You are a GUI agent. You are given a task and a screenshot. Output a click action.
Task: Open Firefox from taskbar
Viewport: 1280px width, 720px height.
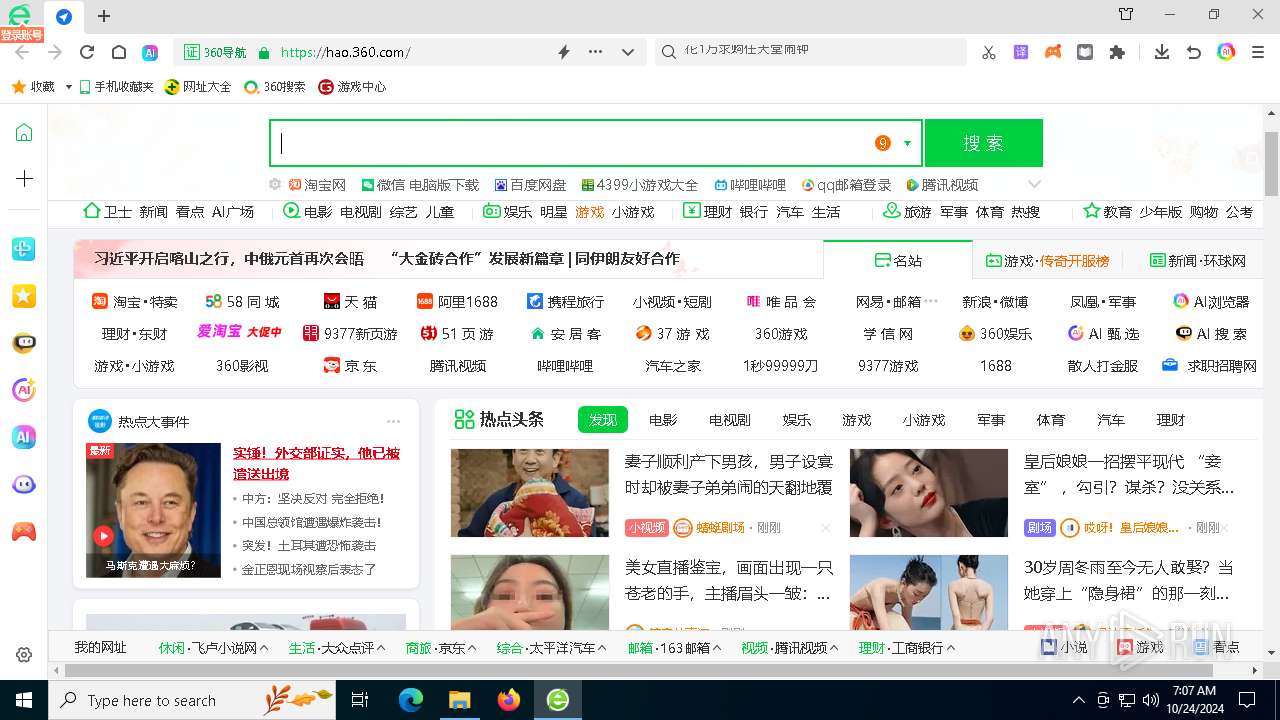click(508, 700)
